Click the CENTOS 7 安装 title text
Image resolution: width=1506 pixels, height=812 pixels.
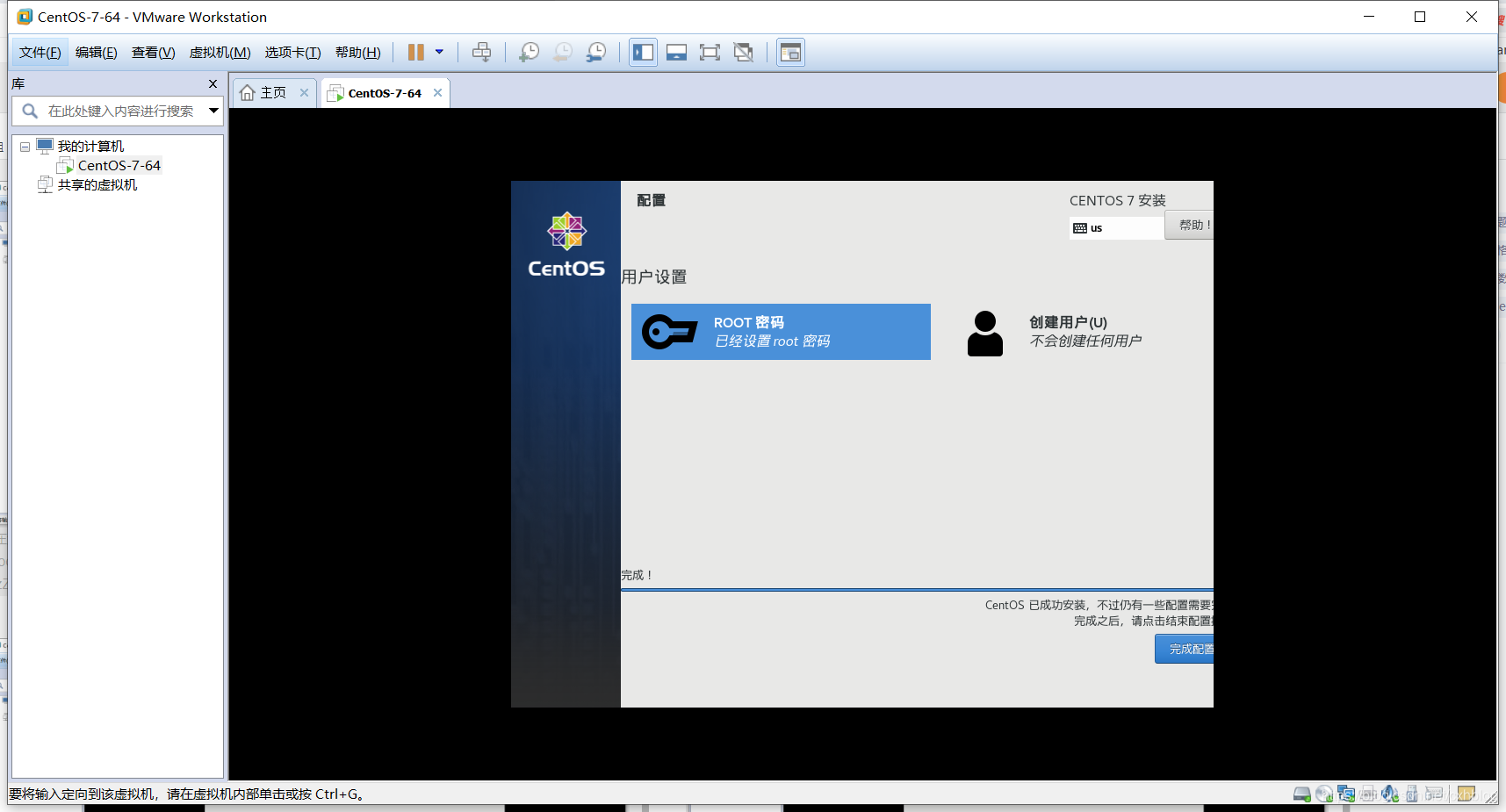click(x=1117, y=200)
